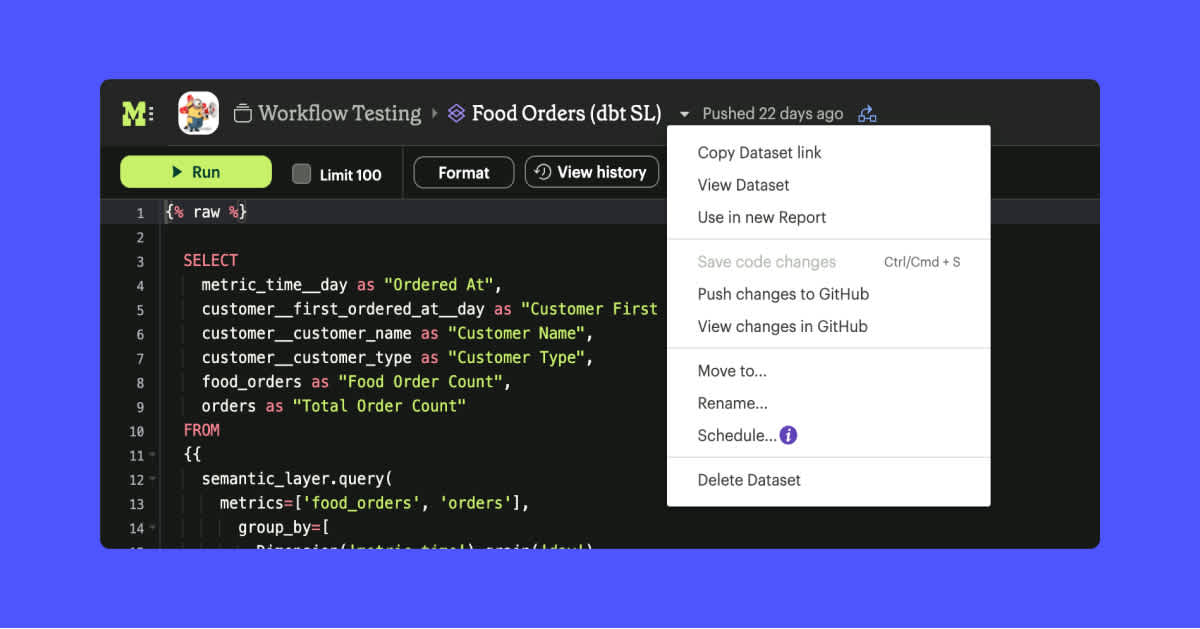The width and height of the screenshot is (1200, 629).
Task: Open the Workflow Testing breadcrumb
Action: (x=339, y=113)
